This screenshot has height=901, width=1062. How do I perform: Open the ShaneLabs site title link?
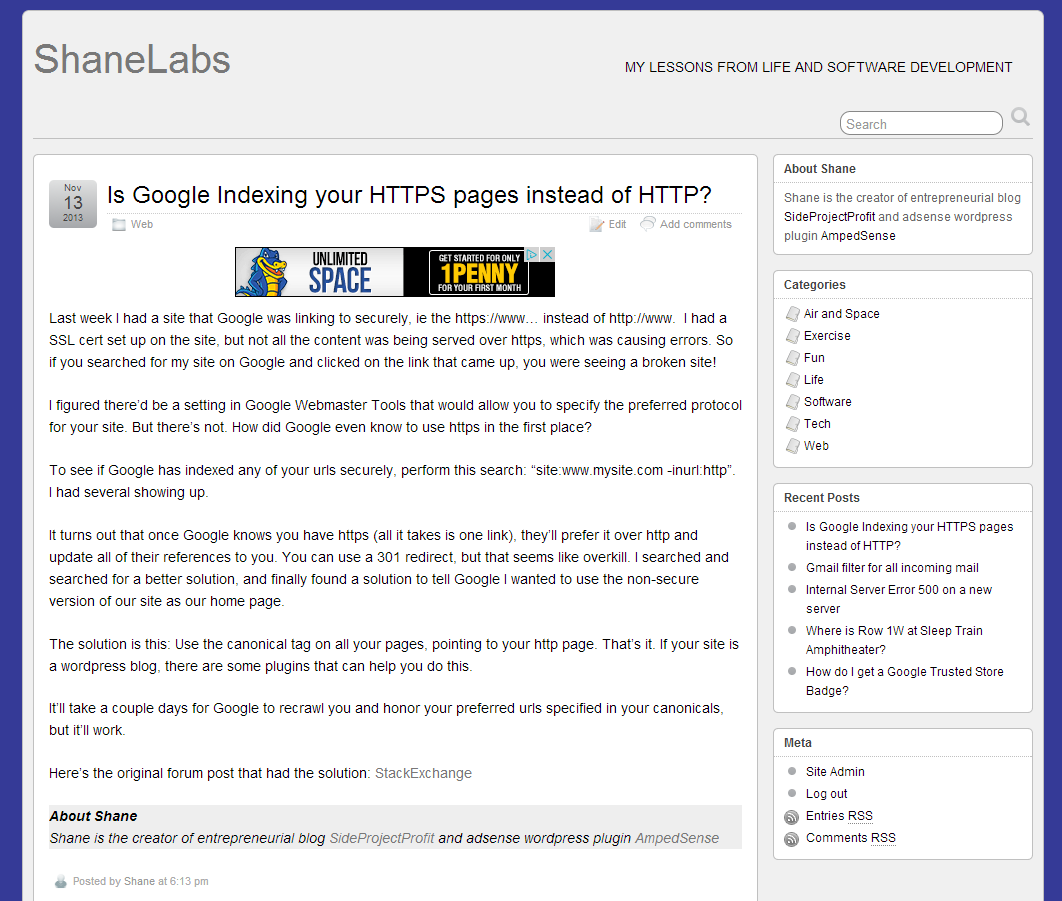point(132,60)
